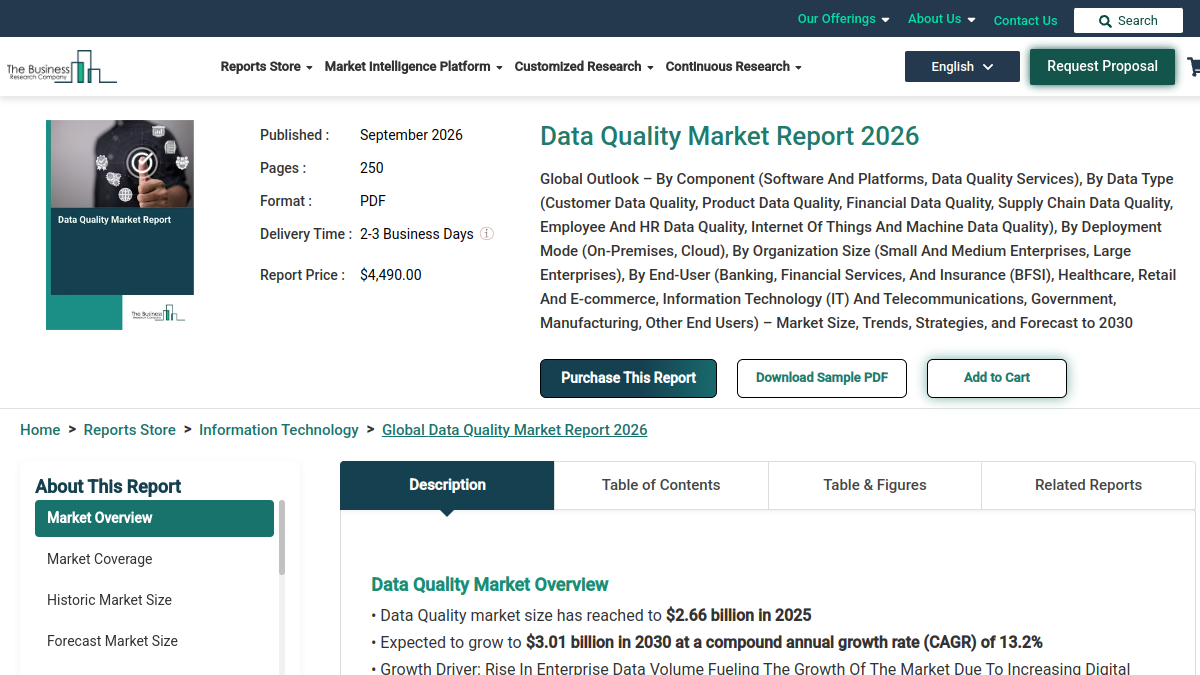Open the English language selector
The height and width of the screenshot is (675, 1200).
click(x=962, y=67)
